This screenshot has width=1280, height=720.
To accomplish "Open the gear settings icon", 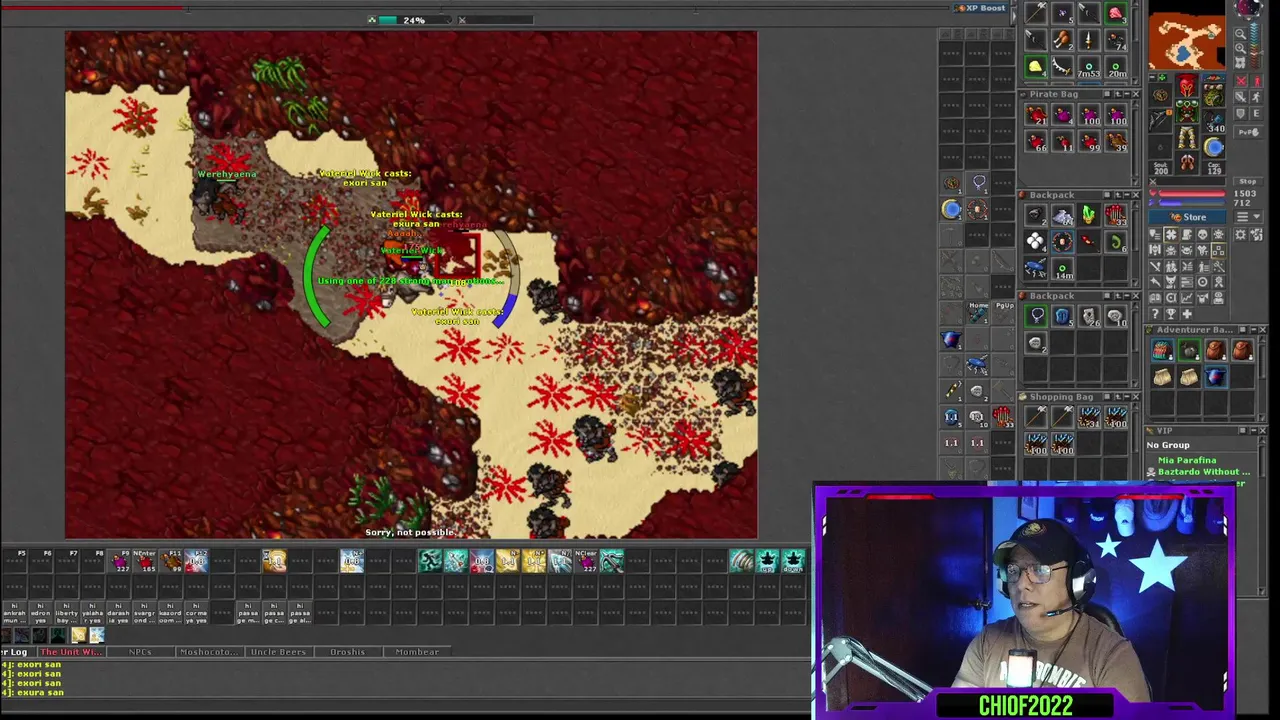I will tap(1241, 235).
